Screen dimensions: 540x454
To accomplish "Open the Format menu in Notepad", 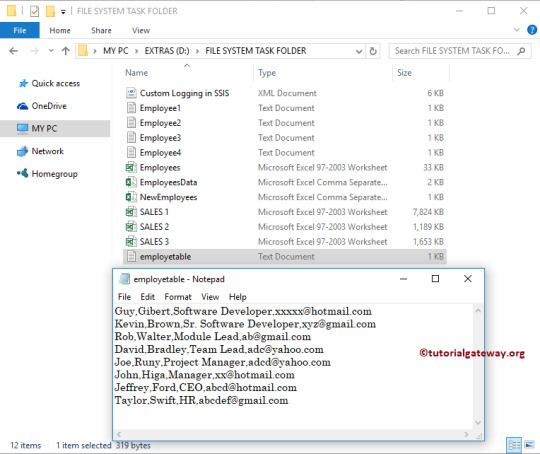I will (x=177, y=297).
